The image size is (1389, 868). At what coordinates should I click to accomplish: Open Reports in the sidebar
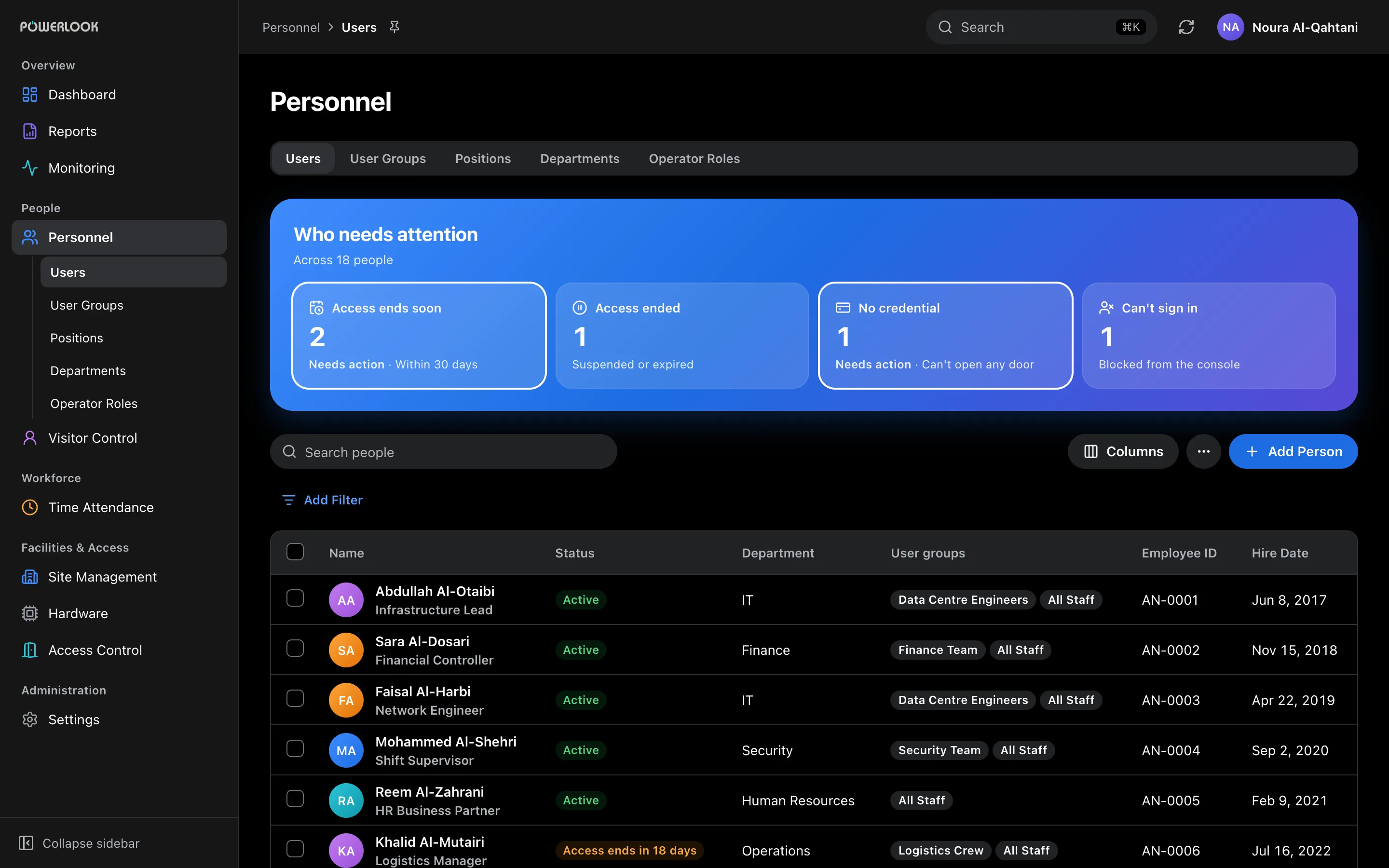point(119,132)
